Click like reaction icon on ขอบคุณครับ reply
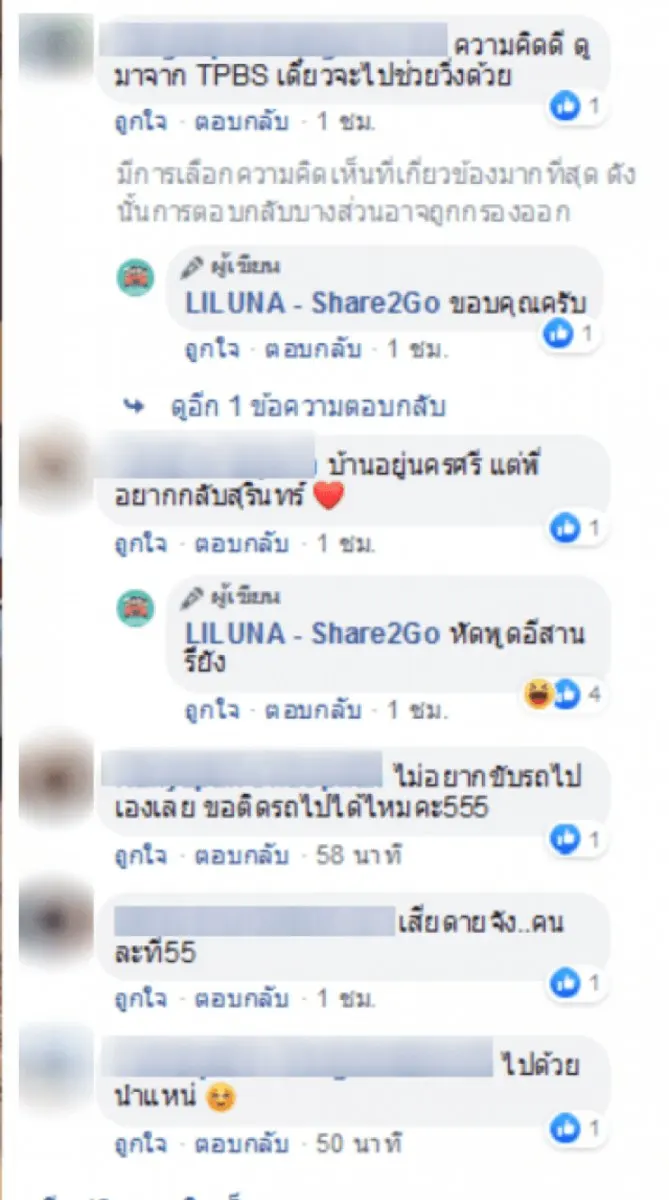Screen dimensions: 669x1200 (556, 335)
